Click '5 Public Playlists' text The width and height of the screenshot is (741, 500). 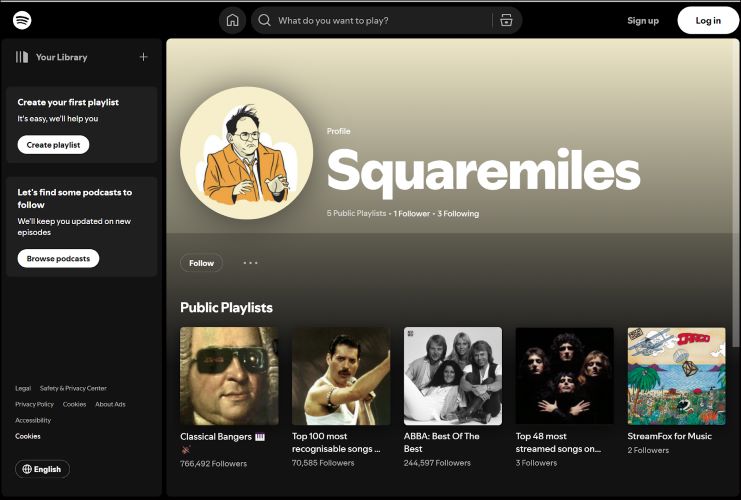pos(356,214)
